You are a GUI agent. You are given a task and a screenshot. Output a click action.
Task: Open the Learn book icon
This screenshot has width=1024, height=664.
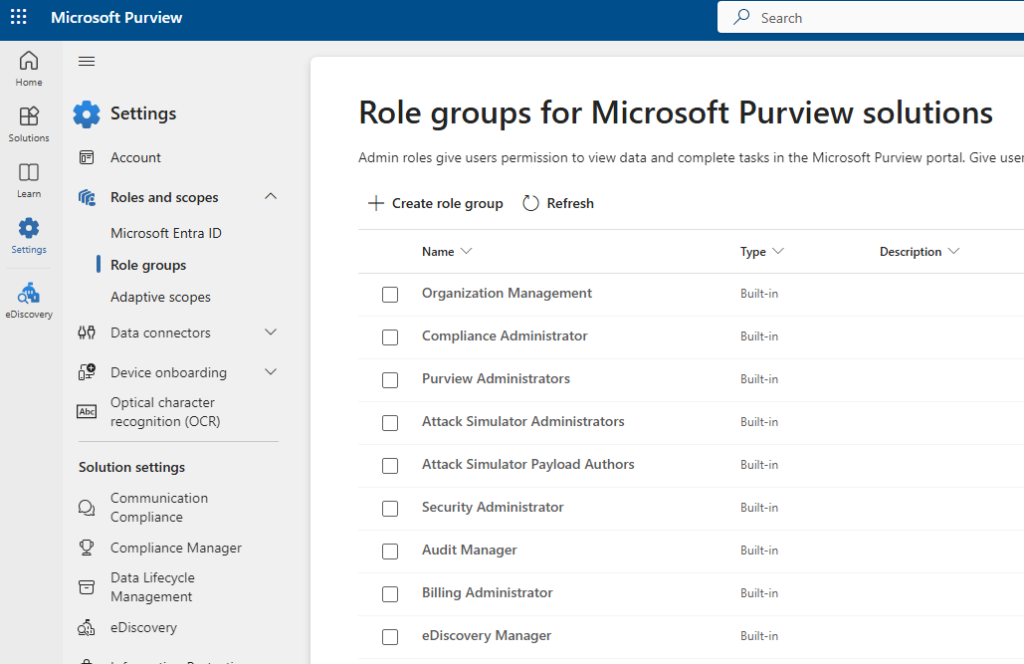pos(29,172)
